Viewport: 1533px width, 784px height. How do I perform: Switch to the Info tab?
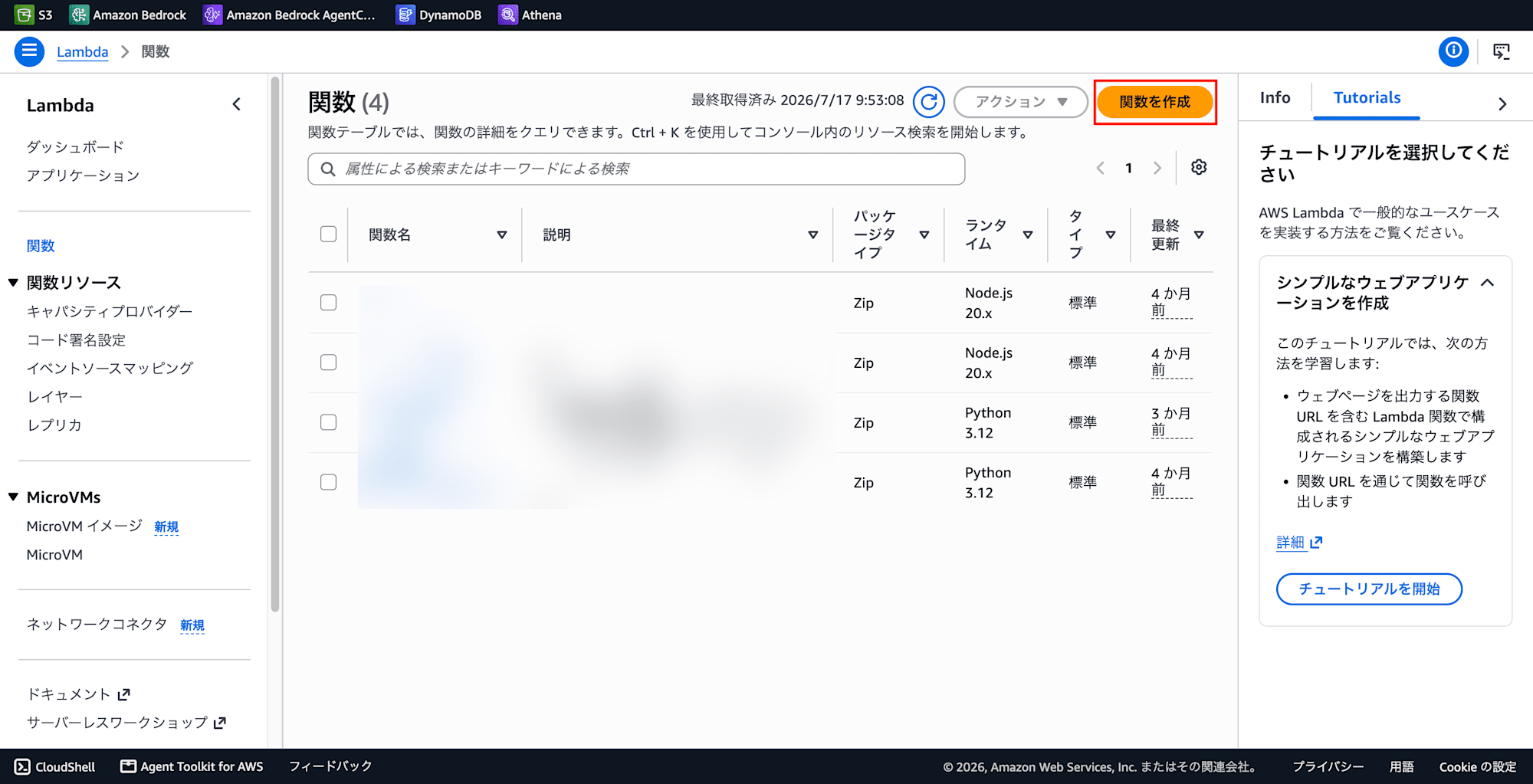[1275, 97]
